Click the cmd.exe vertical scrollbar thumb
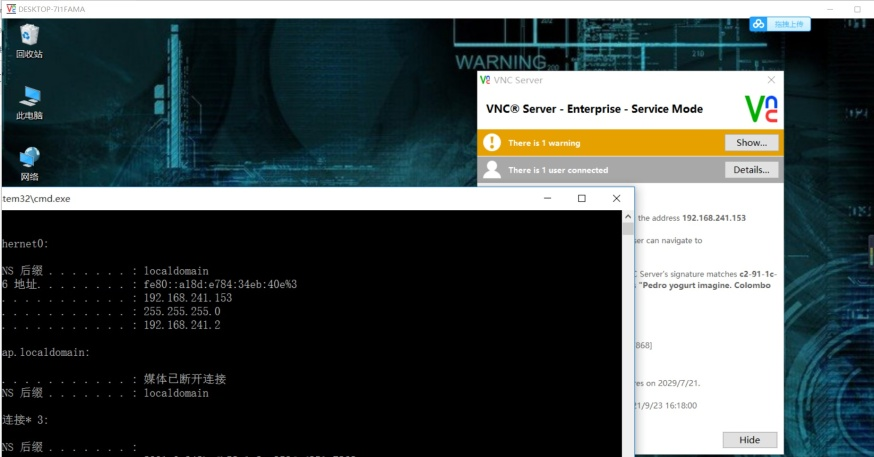The height and width of the screenshot is (457, 874). click(x=628, y=228)
